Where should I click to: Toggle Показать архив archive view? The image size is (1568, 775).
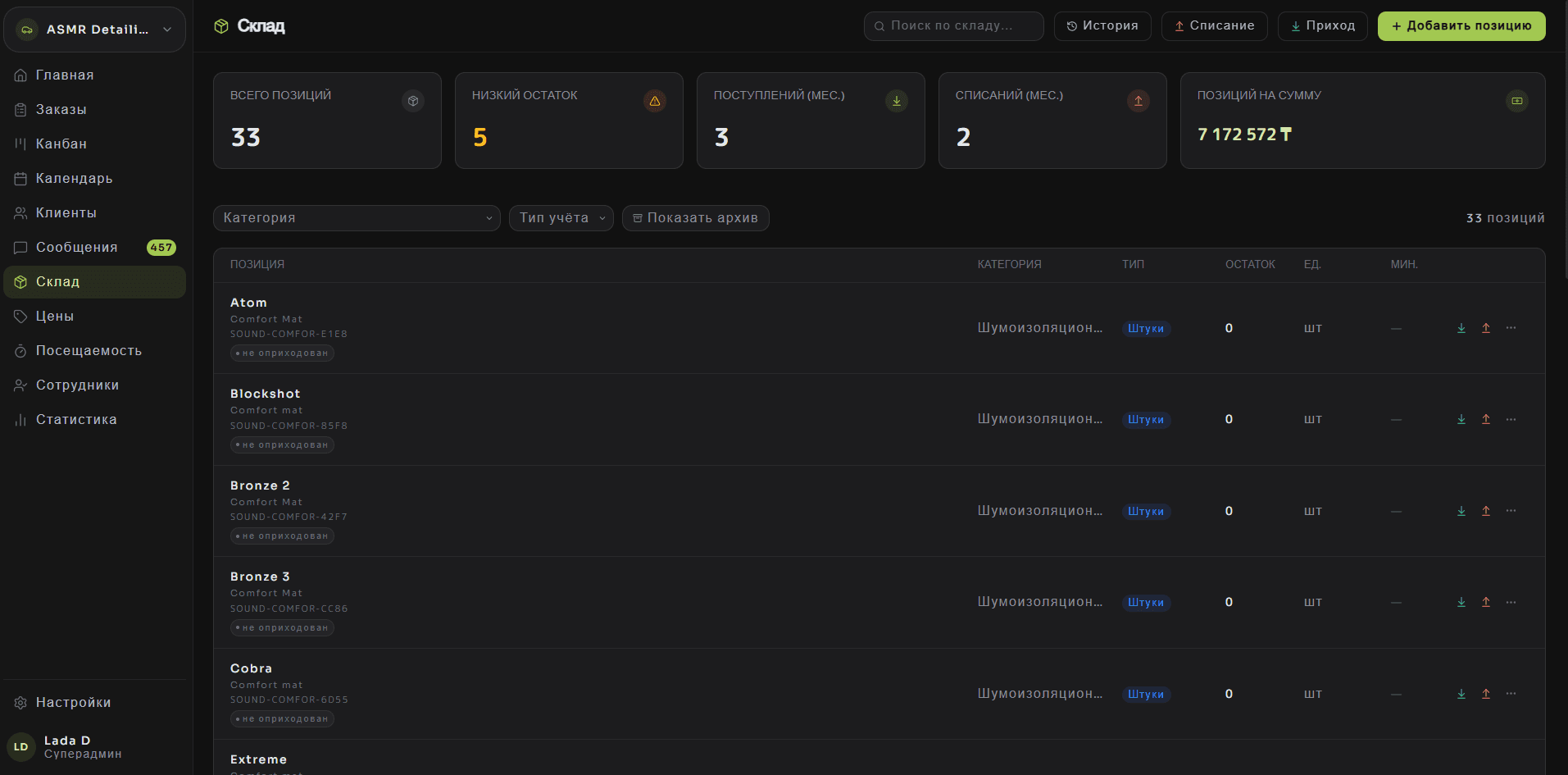coord(696,218)
